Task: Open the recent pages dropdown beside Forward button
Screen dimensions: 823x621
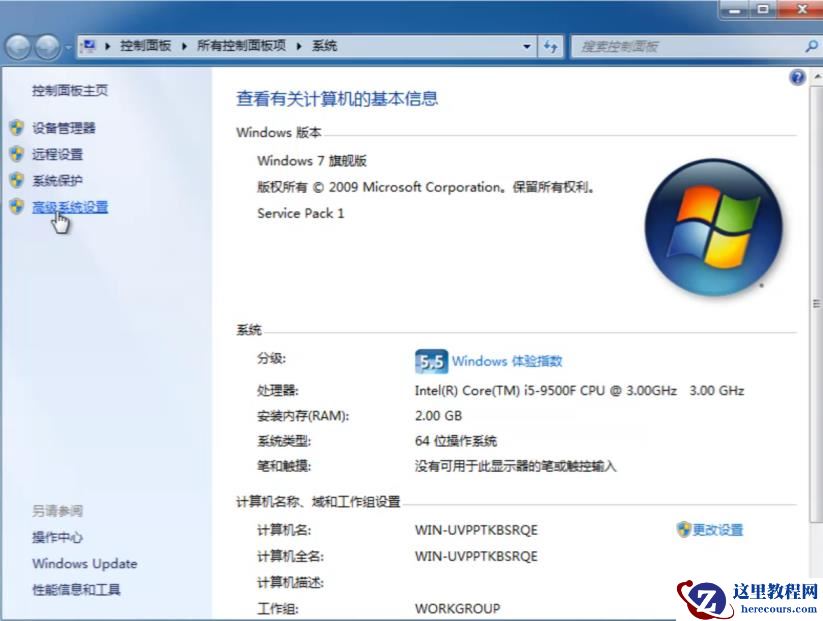Action: pos(67,46)
